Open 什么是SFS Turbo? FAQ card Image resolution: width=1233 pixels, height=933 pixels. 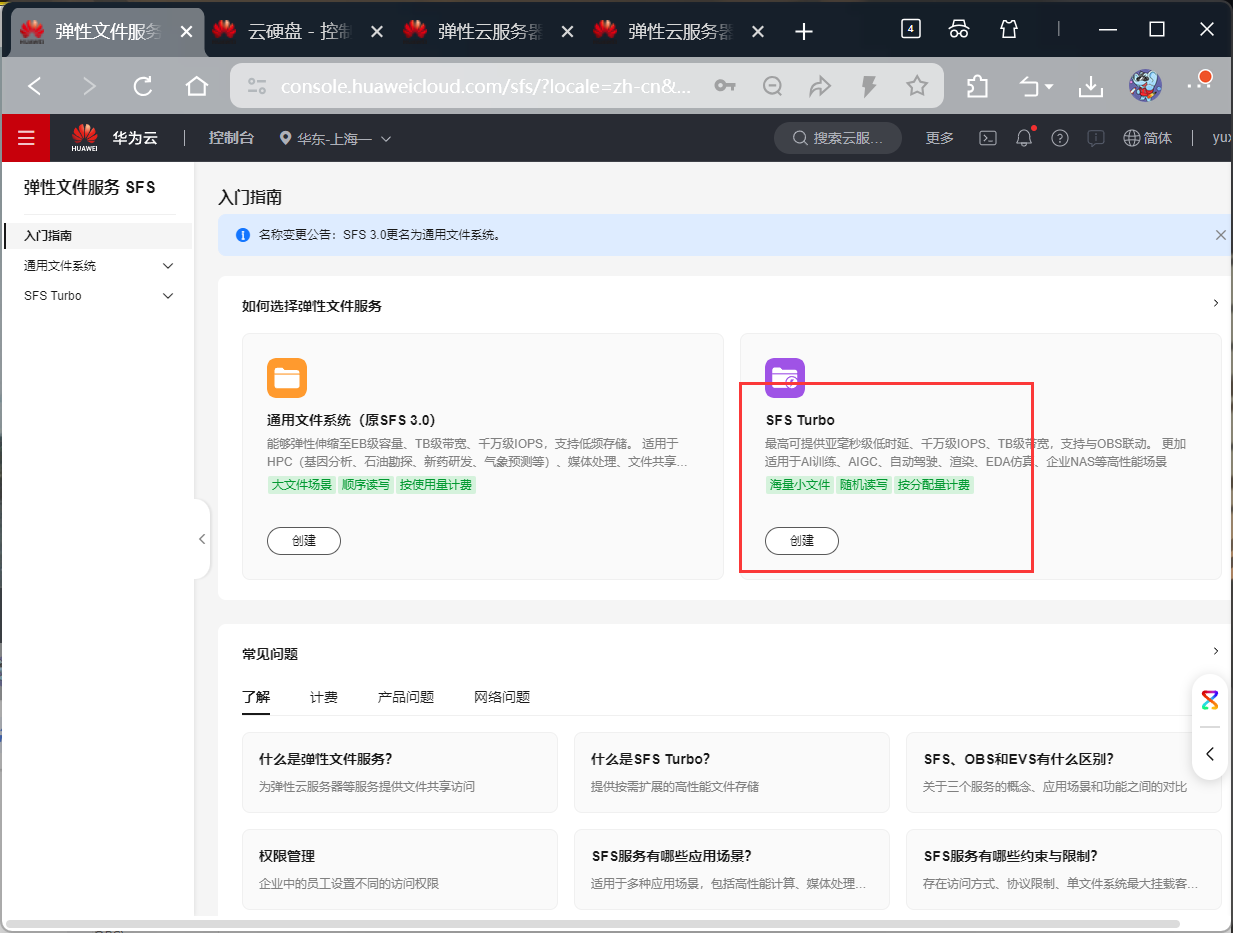point(732,772)
